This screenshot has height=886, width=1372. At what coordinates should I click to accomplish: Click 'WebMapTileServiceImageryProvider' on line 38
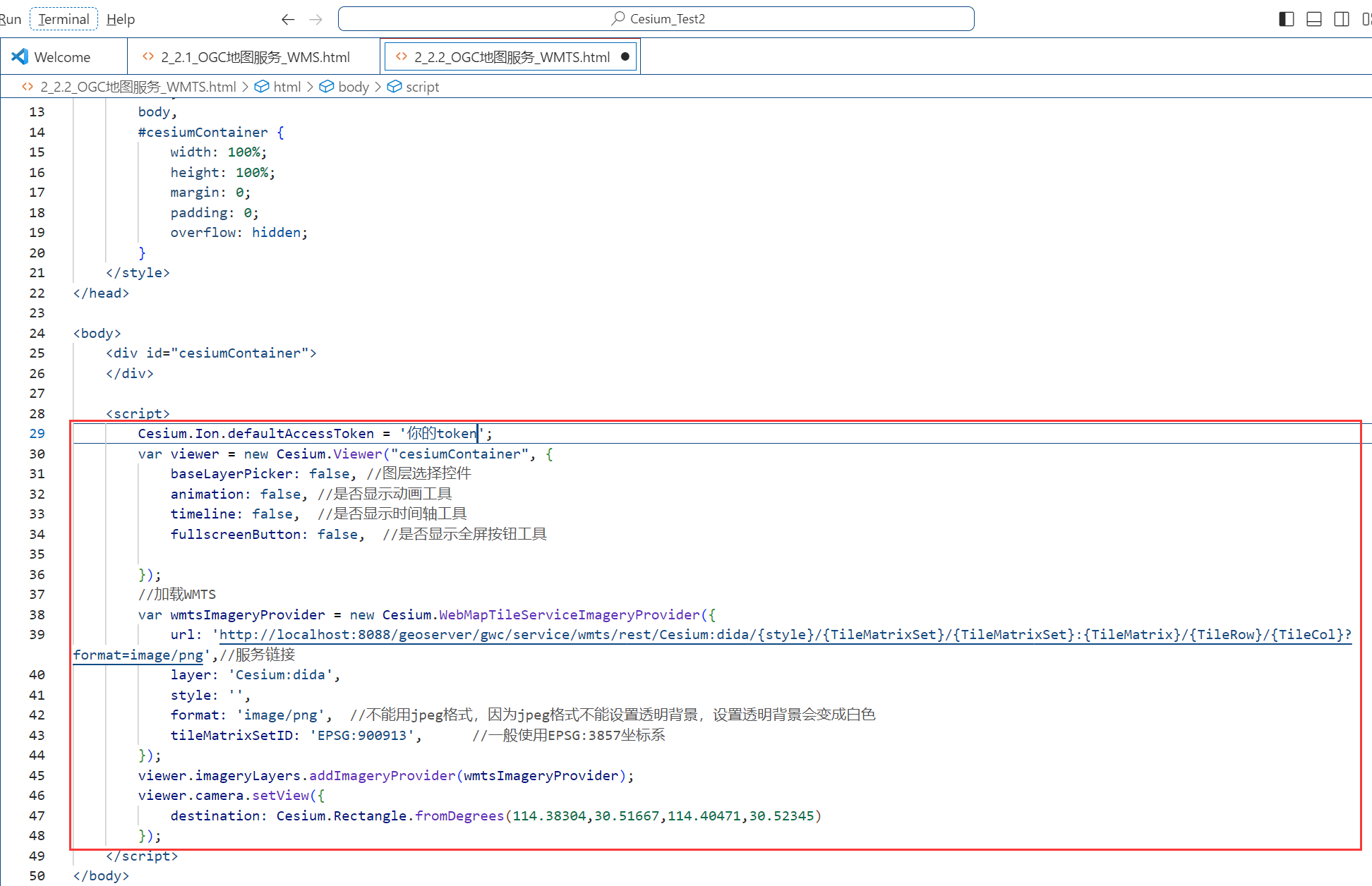coord(569,615)
